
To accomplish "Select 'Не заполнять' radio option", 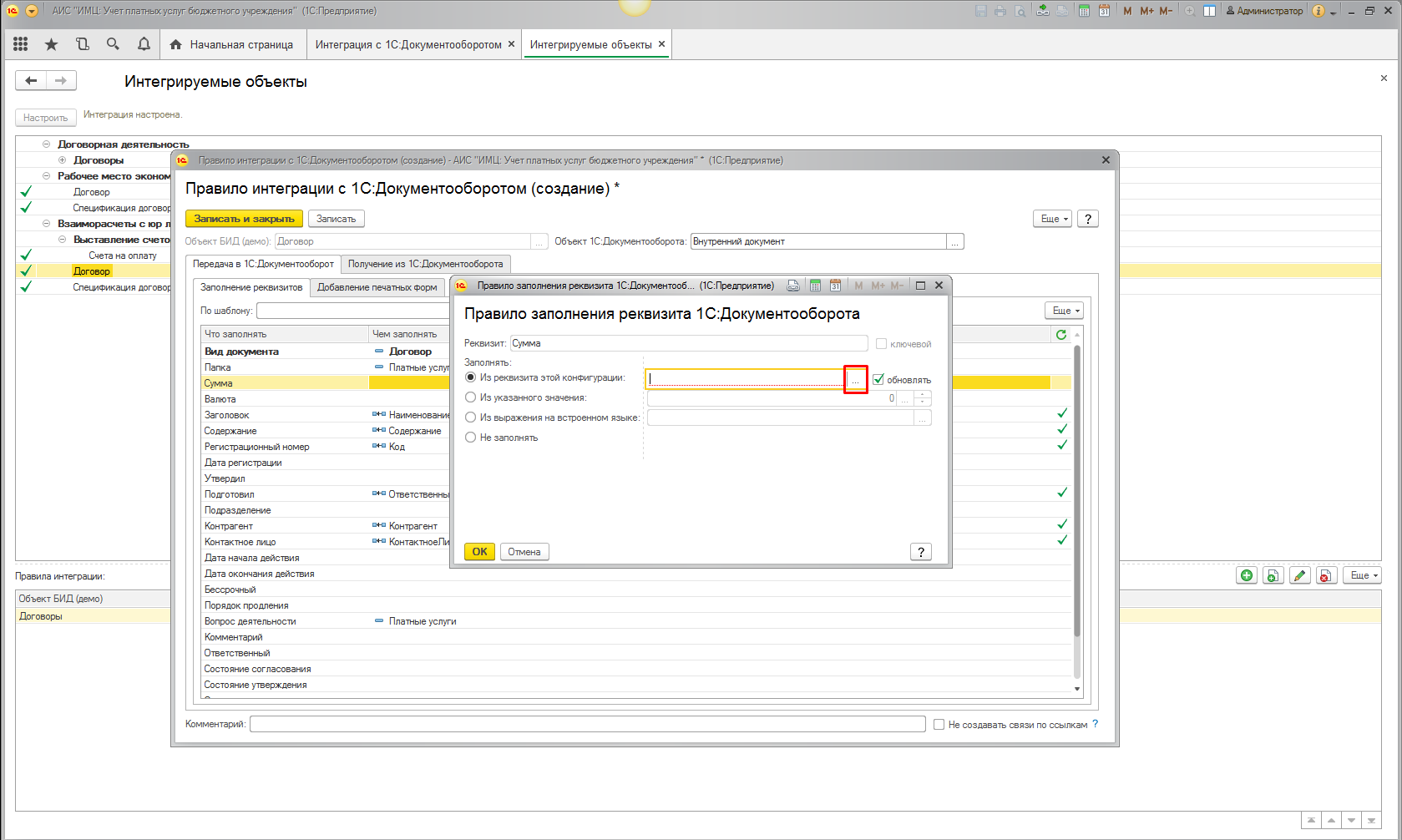I will click(471, 438).
